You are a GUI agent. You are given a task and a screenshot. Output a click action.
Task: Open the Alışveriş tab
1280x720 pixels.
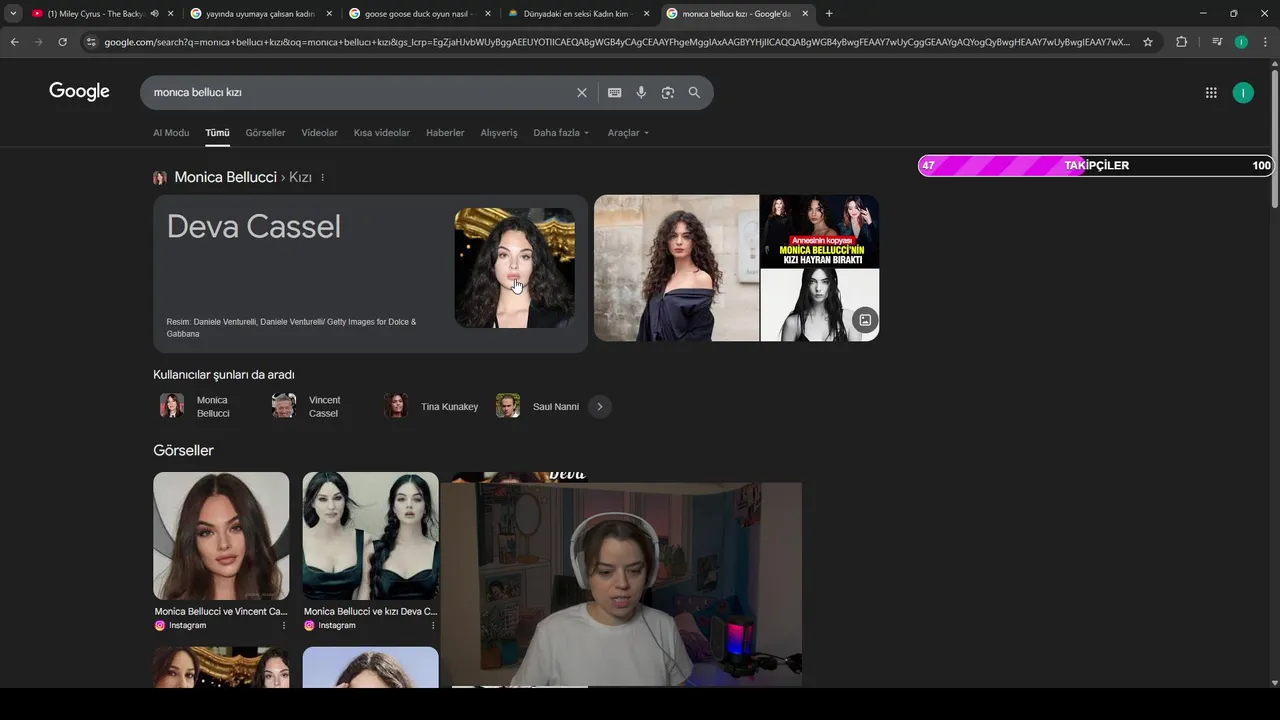click(499, 133)
